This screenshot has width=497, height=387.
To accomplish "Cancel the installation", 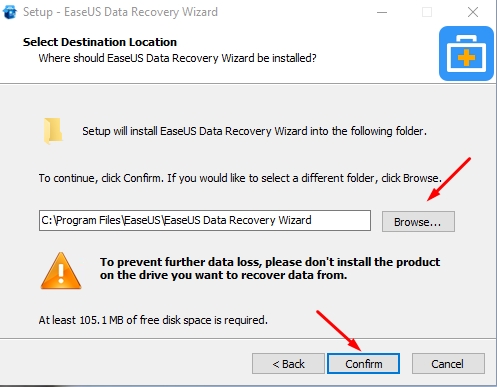I will tap(448, 364).
